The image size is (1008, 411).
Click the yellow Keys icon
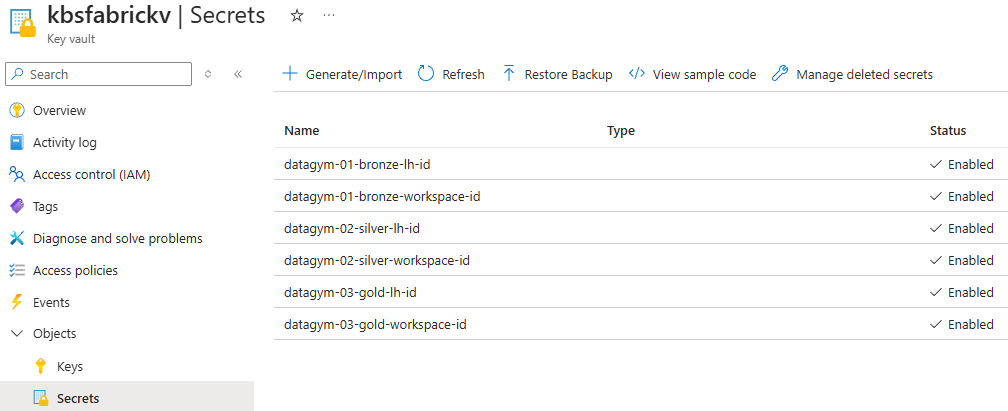40,367
